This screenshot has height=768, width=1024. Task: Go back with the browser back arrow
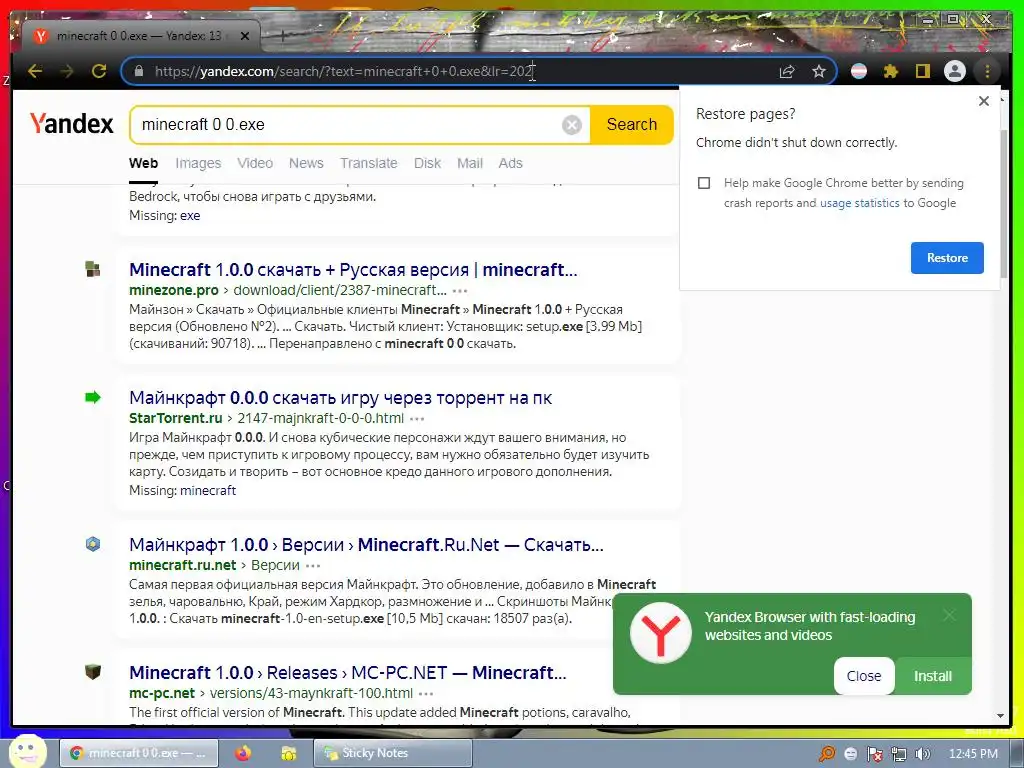pyautogui.click(x=35, y=71)
